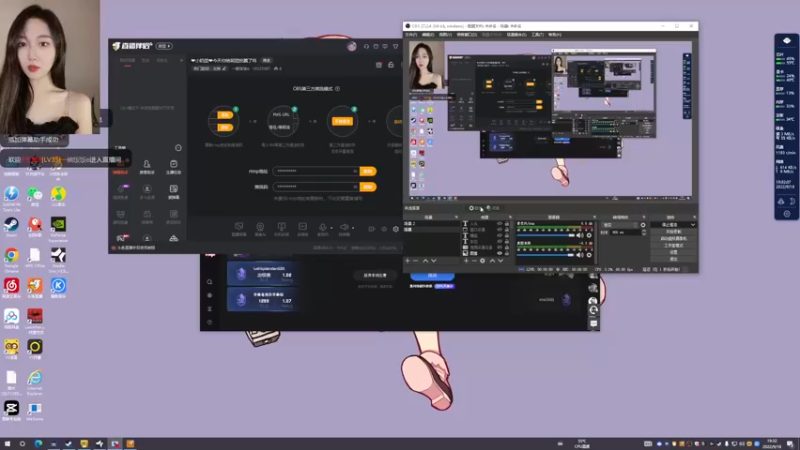Open user avatar in streaming companion header

pyautogui.click(x=352, y=46)
